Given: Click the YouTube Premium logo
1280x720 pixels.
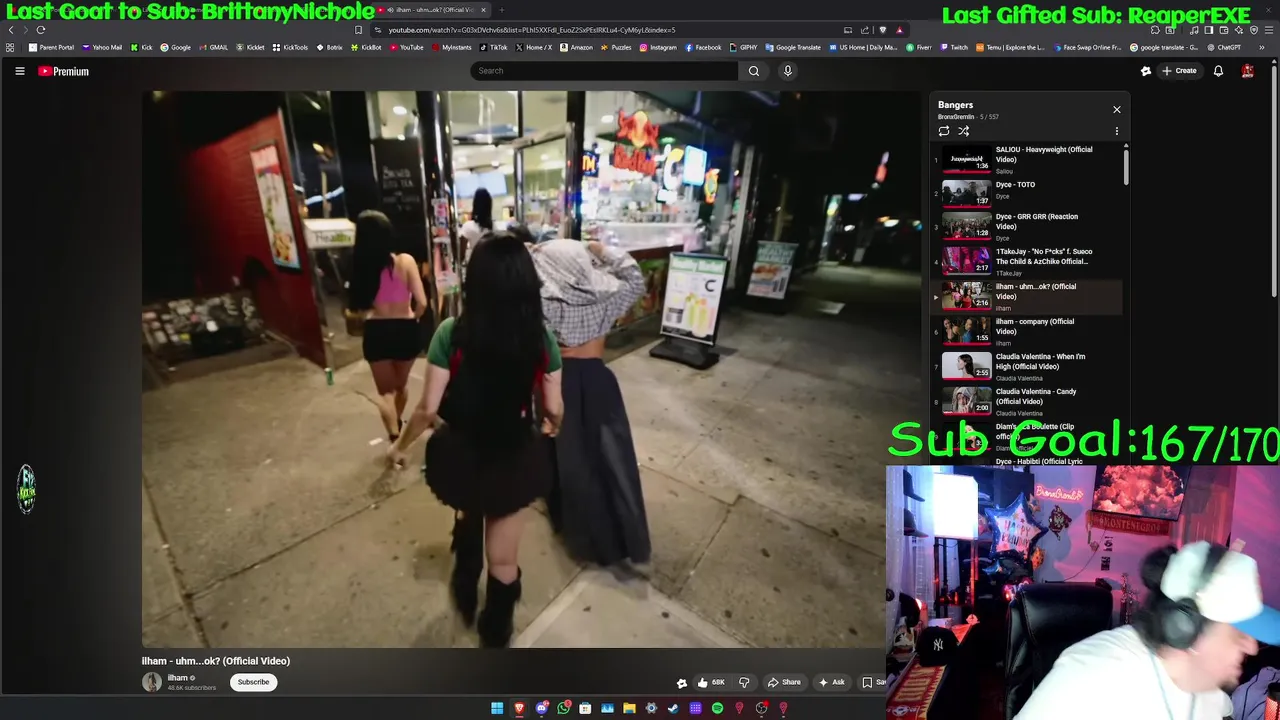Looking at the screenshot, I should click(x=64, y=71).
